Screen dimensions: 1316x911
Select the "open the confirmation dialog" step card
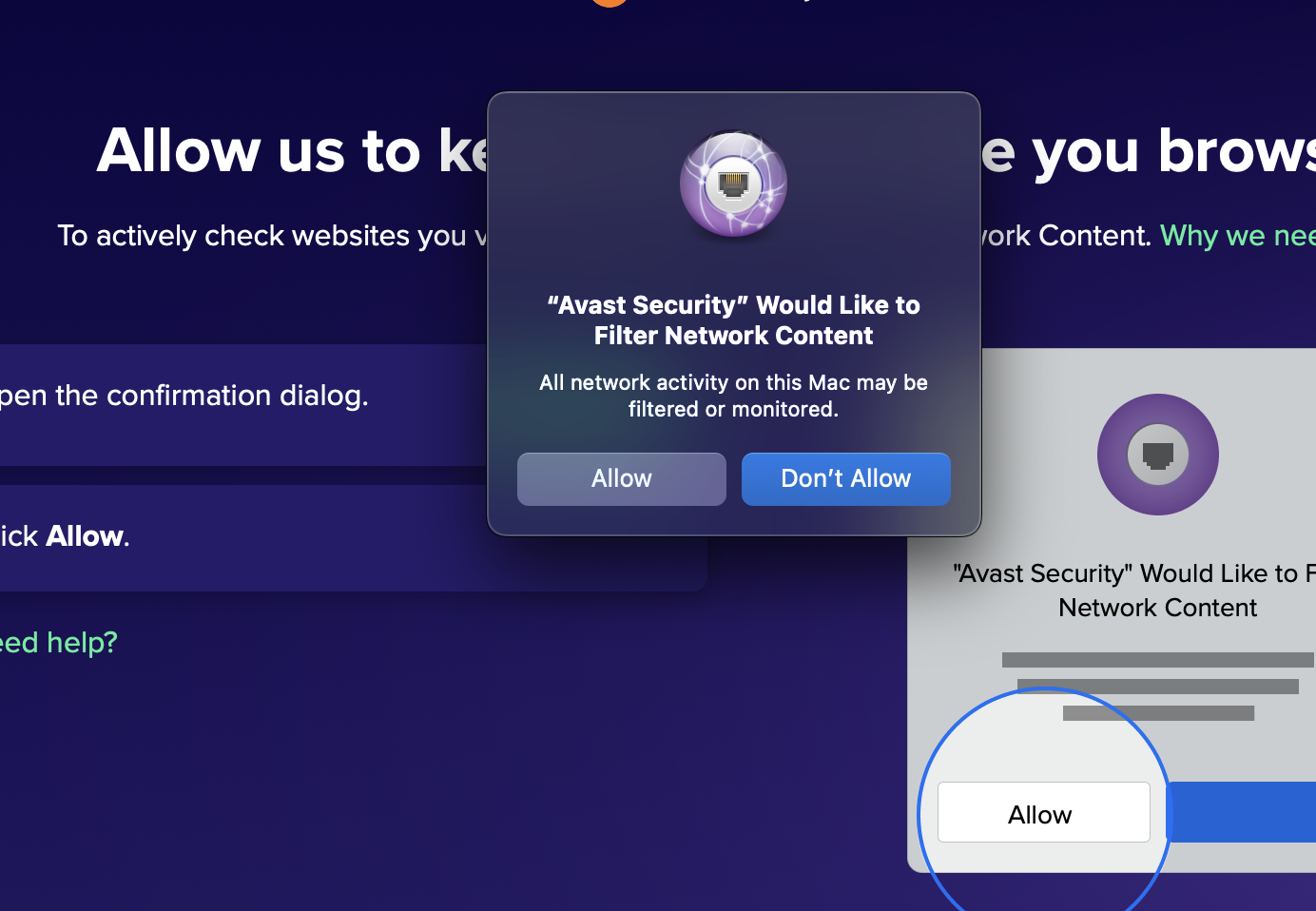click(x=238, y=404)
